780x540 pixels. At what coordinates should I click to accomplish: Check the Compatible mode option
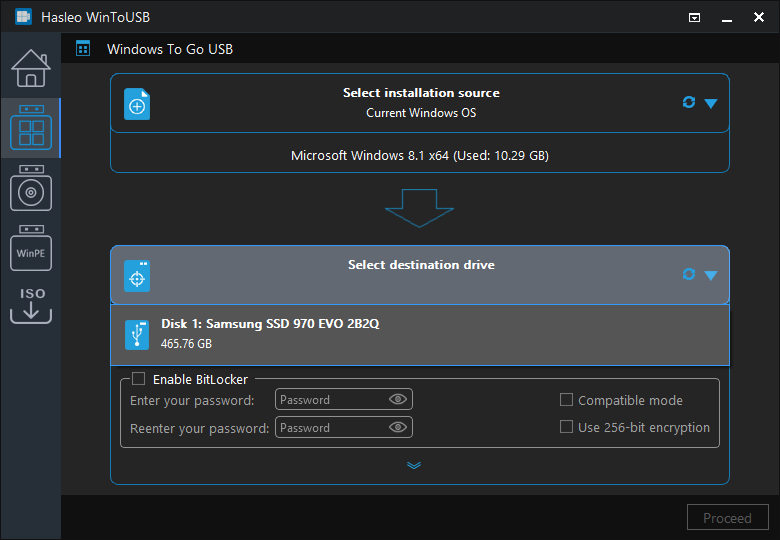pos(566,400)
